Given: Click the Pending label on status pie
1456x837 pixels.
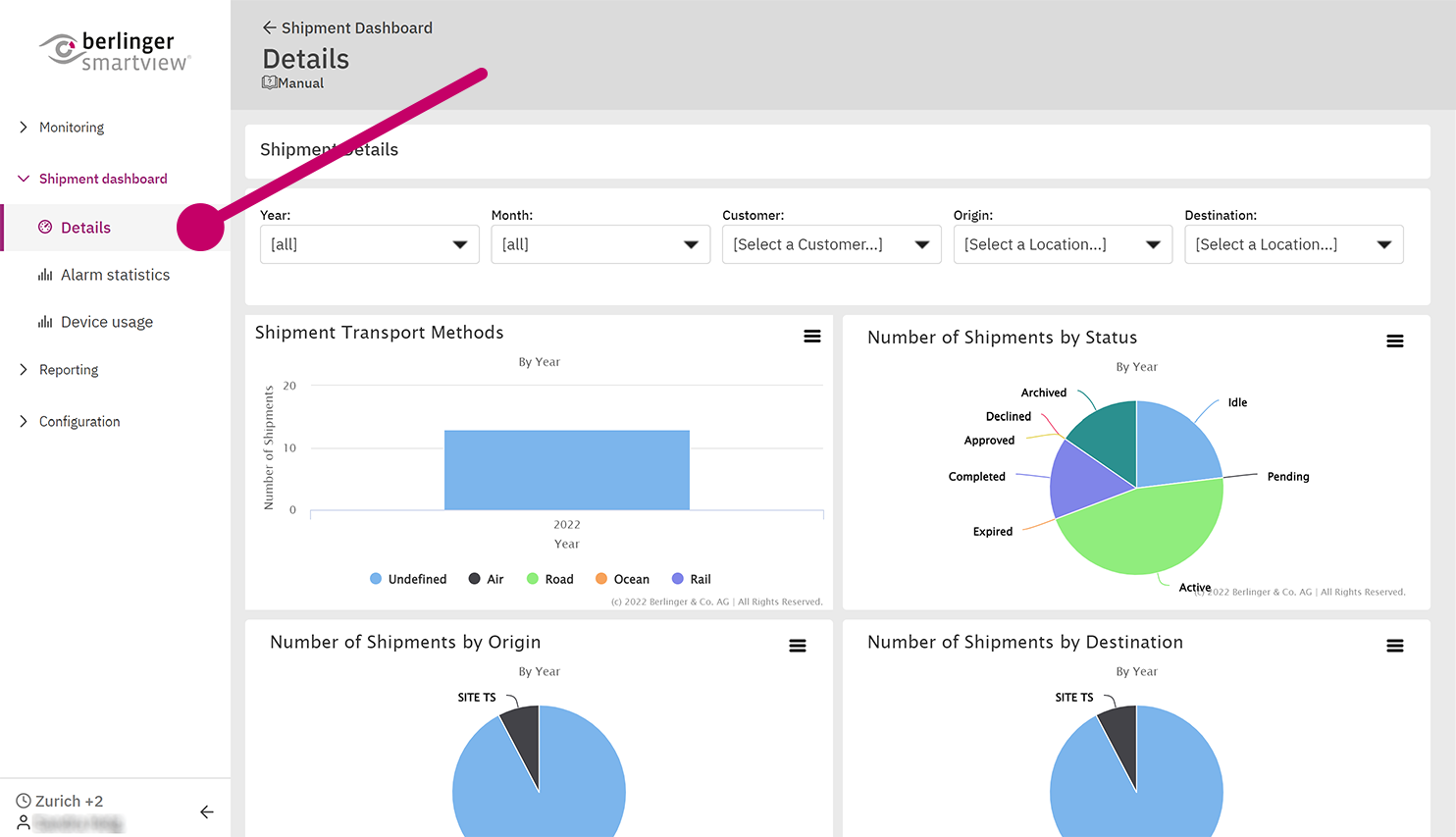Looking at the screenshot, I should click(x=1288, y=477).
